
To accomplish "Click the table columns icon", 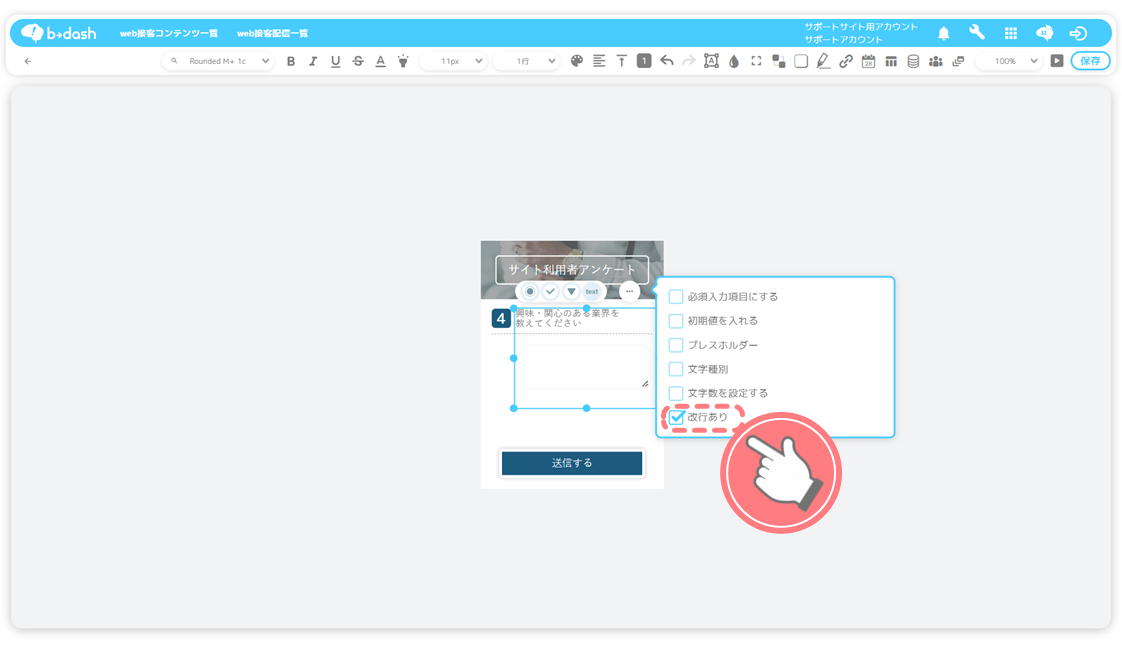I will pyautogui.click(x=891, y=62).
